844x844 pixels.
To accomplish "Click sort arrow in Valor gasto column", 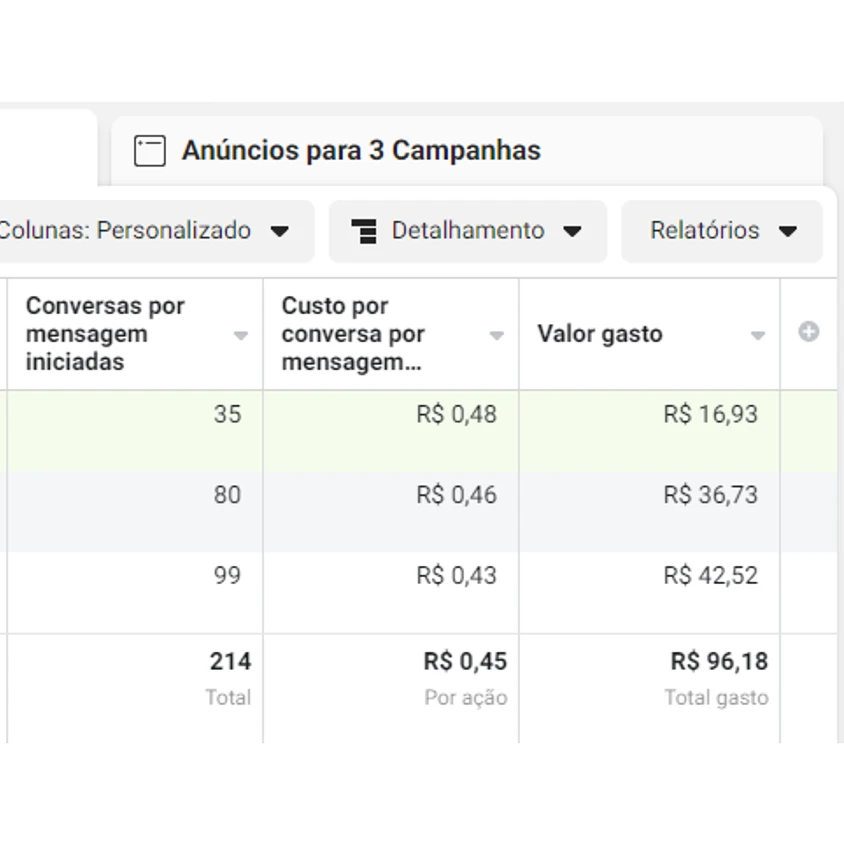I will click(758, 336).
